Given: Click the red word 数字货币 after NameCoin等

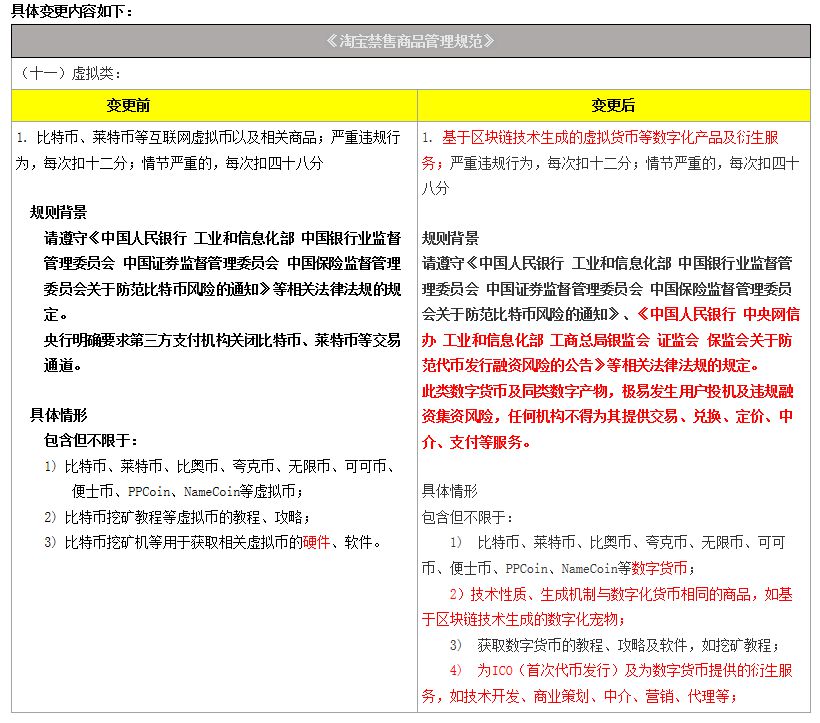Looking at the screenshot, I should coord(659,568).
